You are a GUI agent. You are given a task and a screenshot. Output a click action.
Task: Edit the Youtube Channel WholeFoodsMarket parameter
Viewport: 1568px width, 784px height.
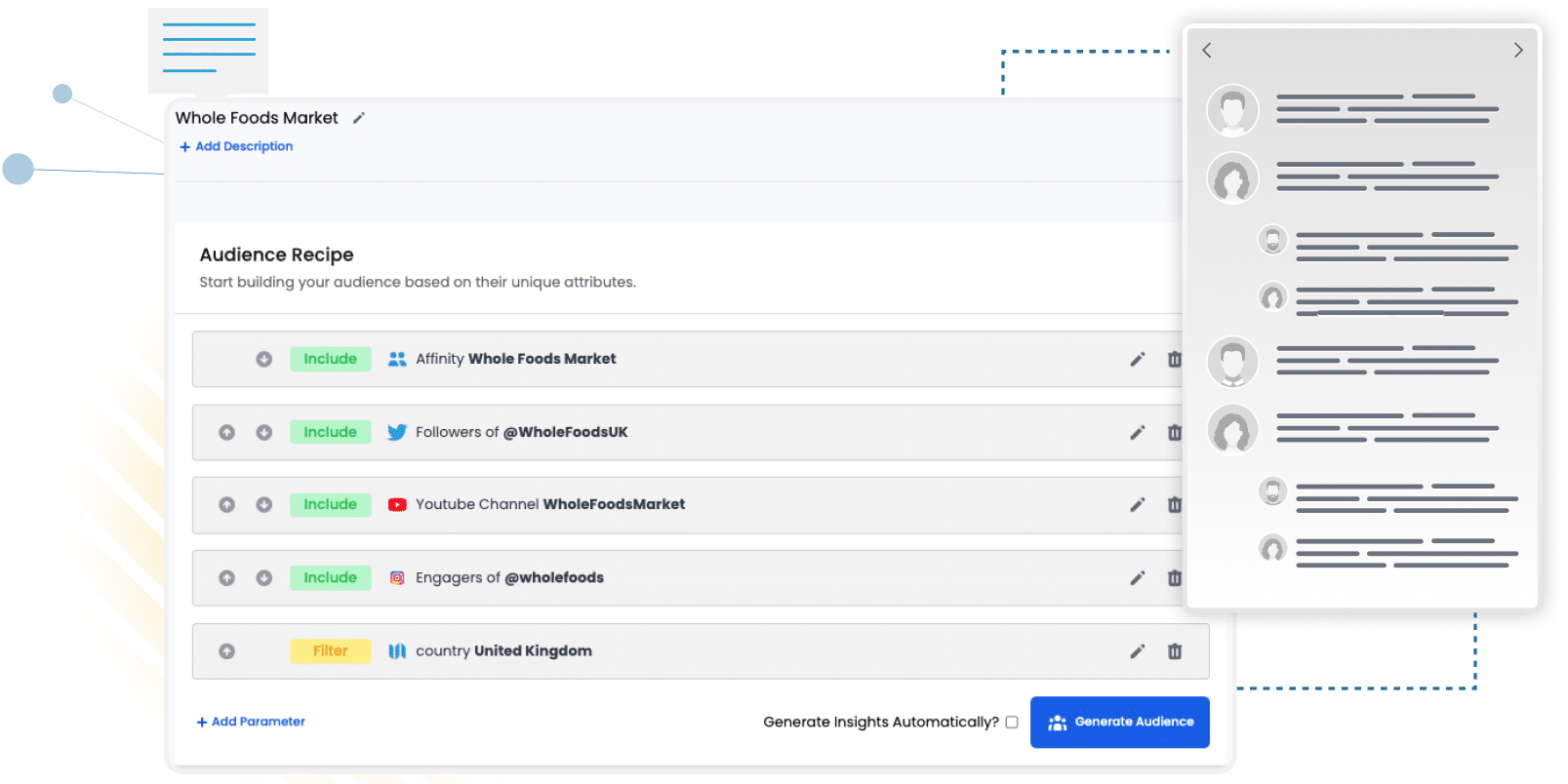coord(1138,504)
